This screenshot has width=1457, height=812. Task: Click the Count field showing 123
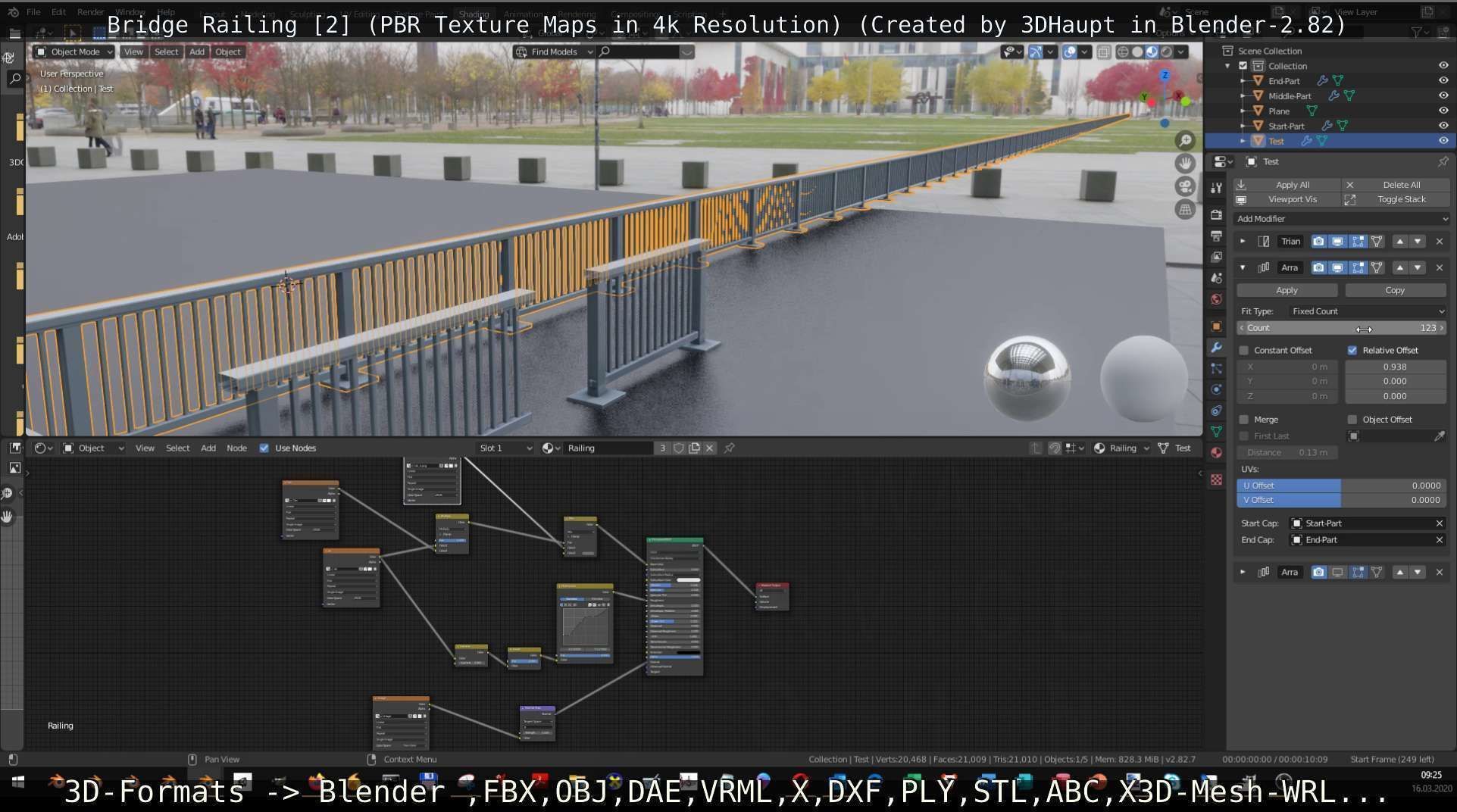click(1341, 328)
